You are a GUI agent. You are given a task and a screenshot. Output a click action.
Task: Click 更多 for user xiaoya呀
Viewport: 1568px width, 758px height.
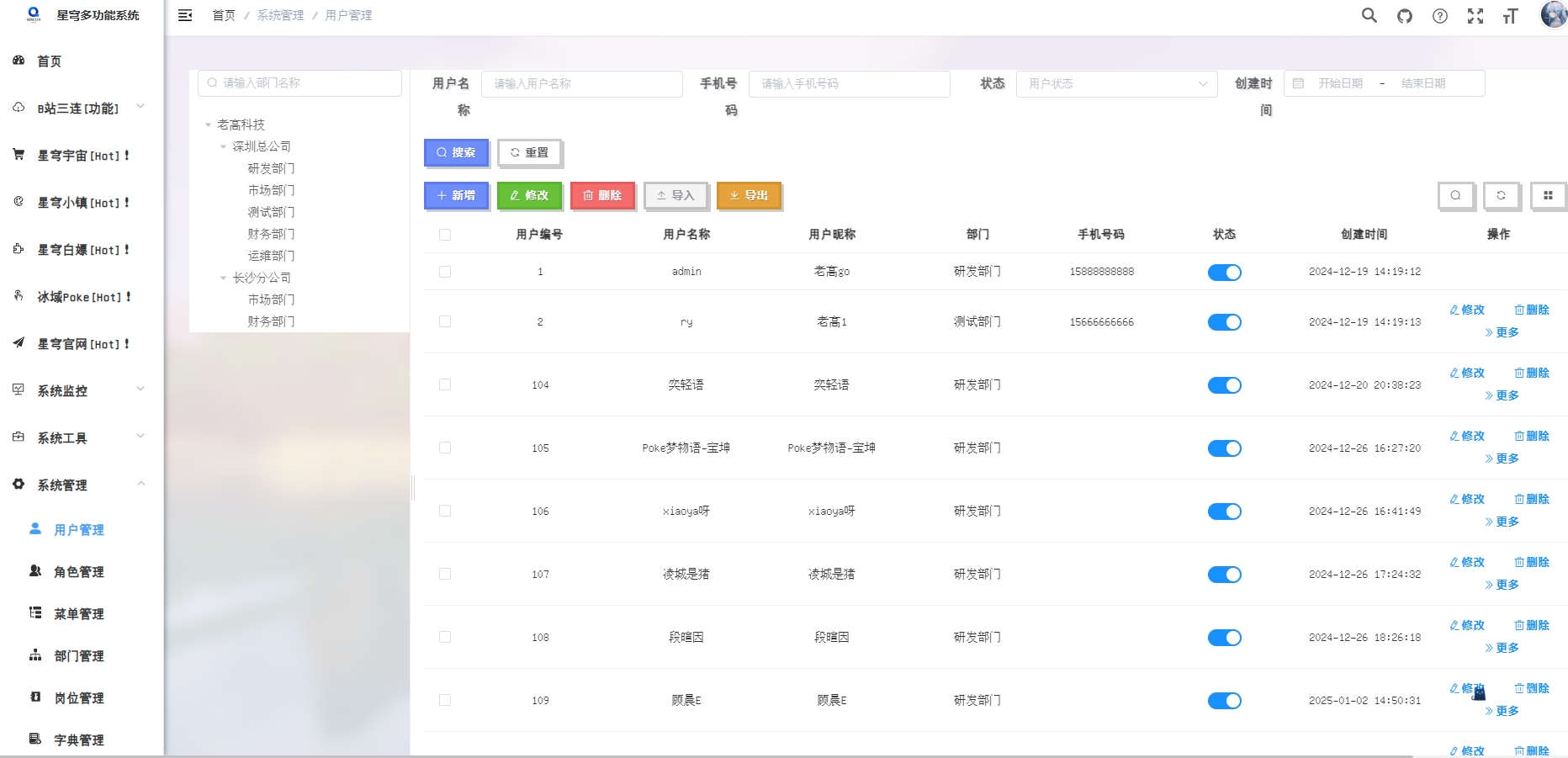1502,522
